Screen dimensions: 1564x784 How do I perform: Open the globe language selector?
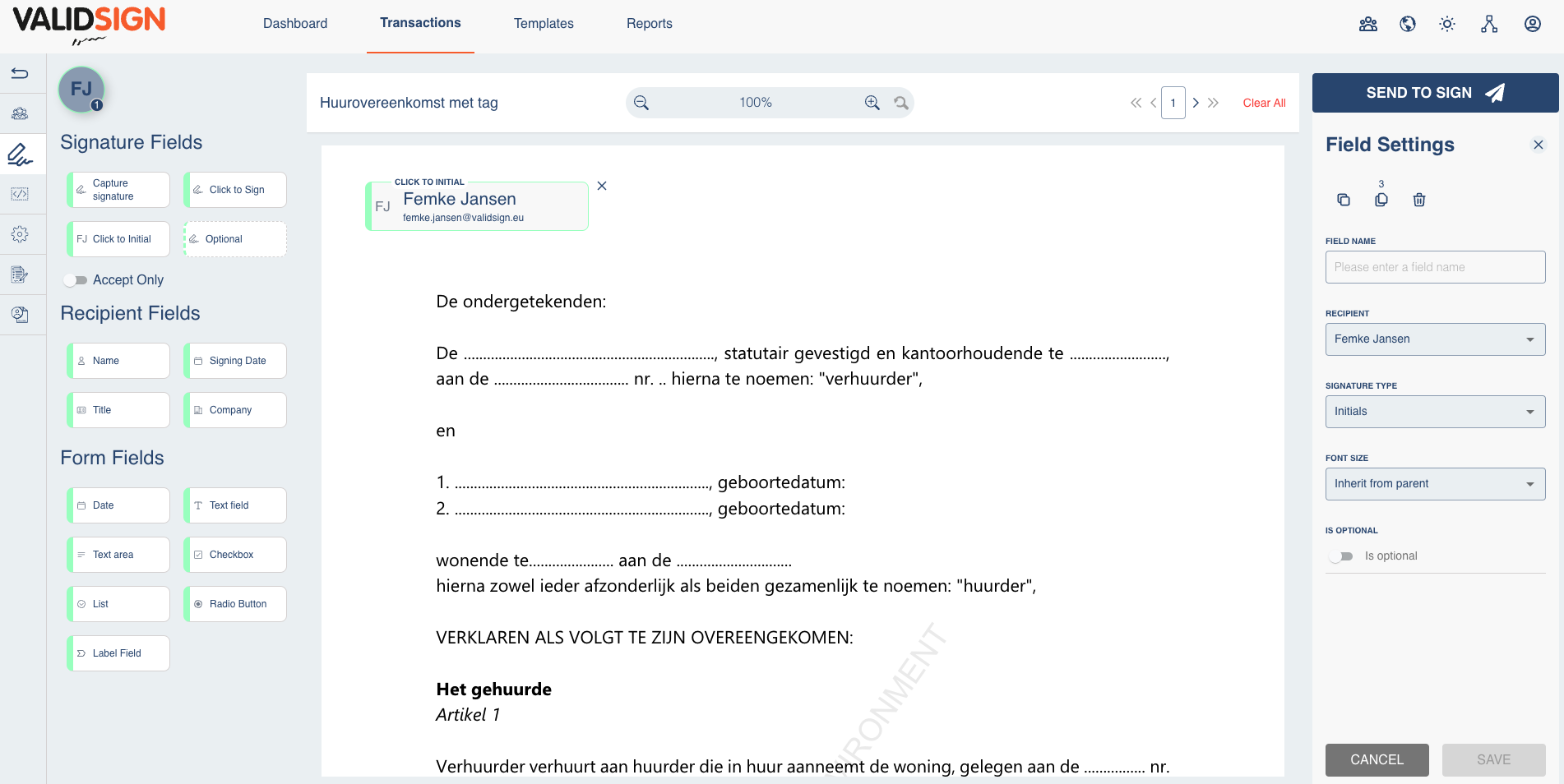pyautogui.click(x=1407, y=24)
